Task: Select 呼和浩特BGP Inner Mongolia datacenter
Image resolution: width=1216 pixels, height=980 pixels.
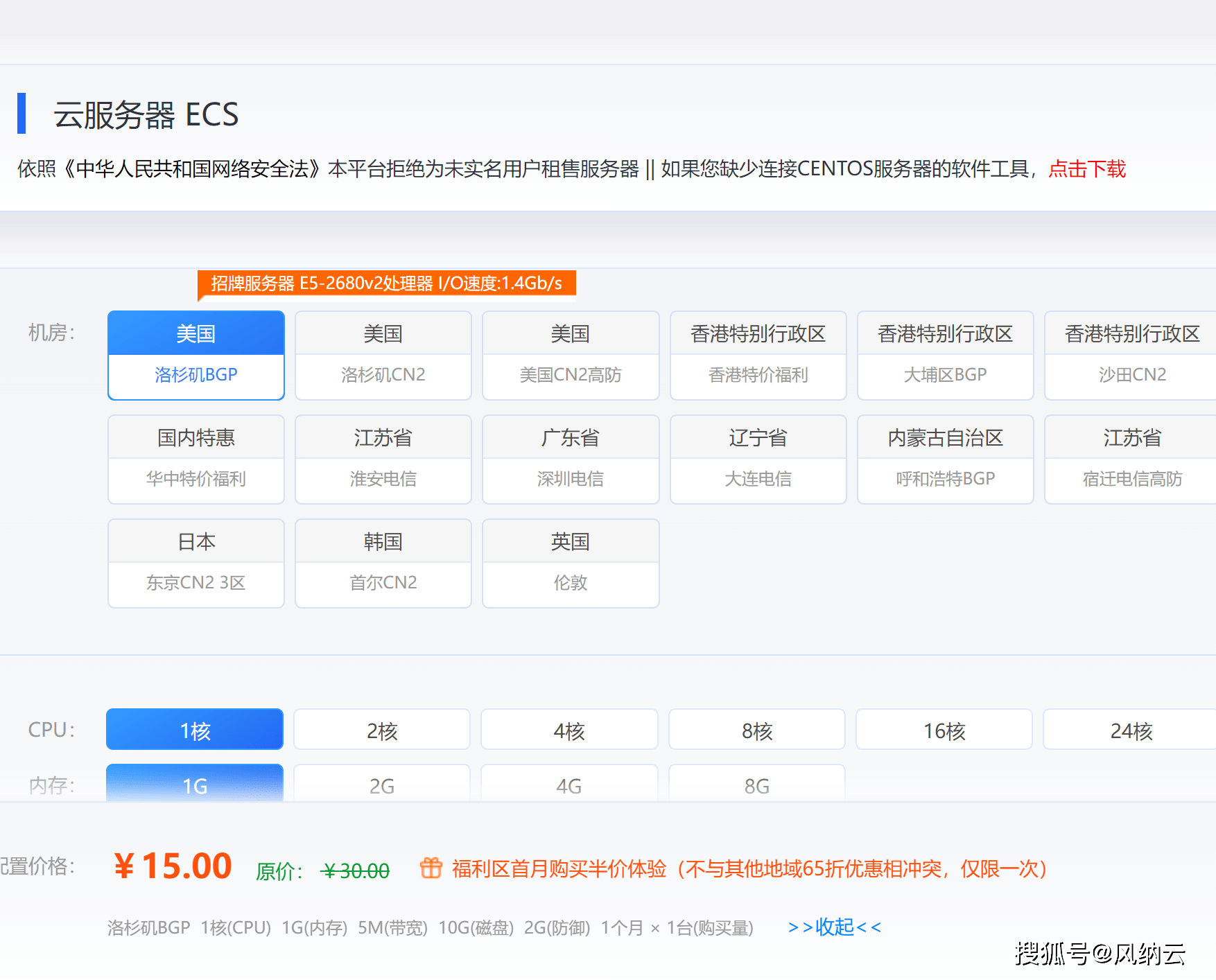Action: coord(946,459)
